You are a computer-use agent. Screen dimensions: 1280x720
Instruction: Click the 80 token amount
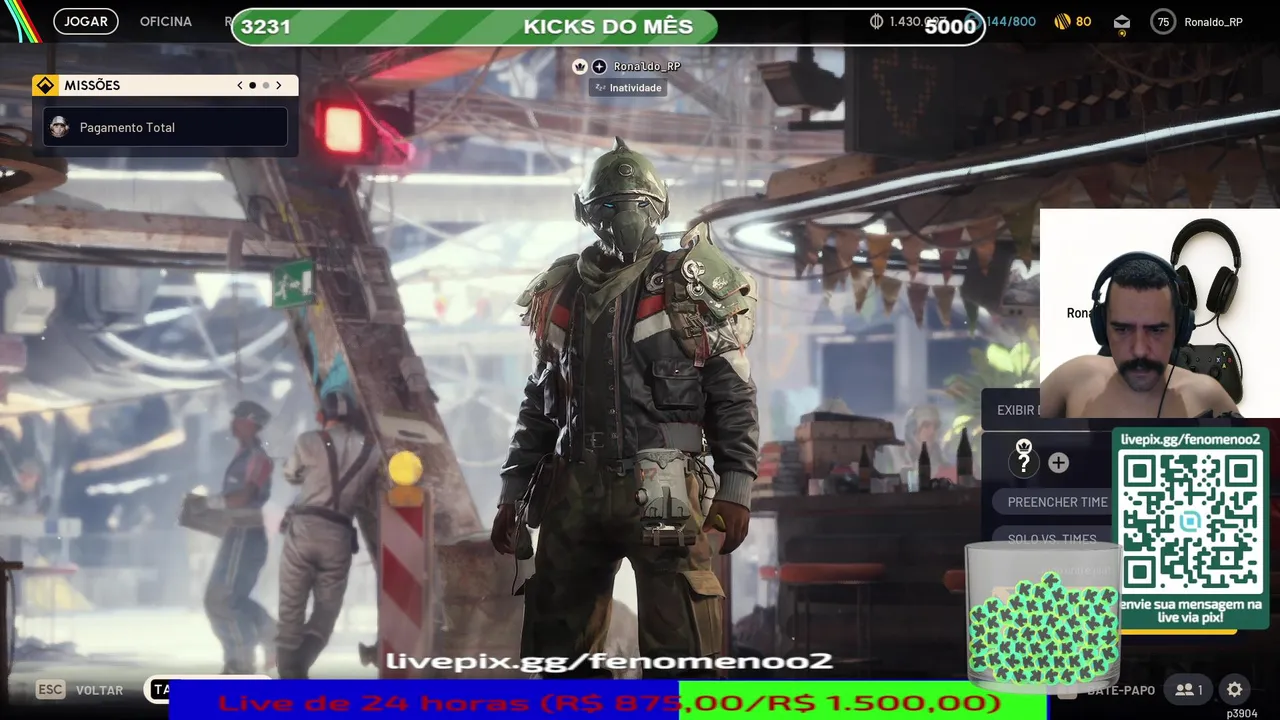coord(1083,21)
